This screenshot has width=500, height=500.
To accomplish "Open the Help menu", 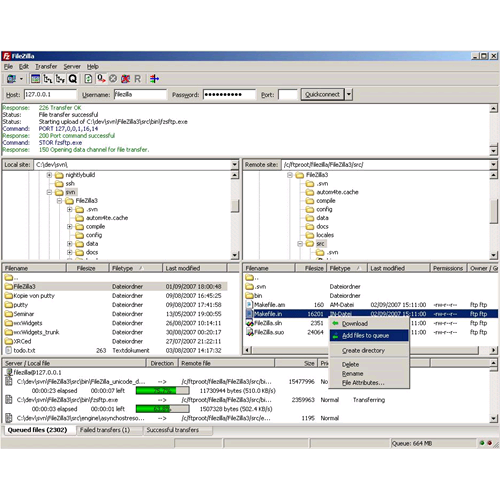I will (x=93, y=67).
